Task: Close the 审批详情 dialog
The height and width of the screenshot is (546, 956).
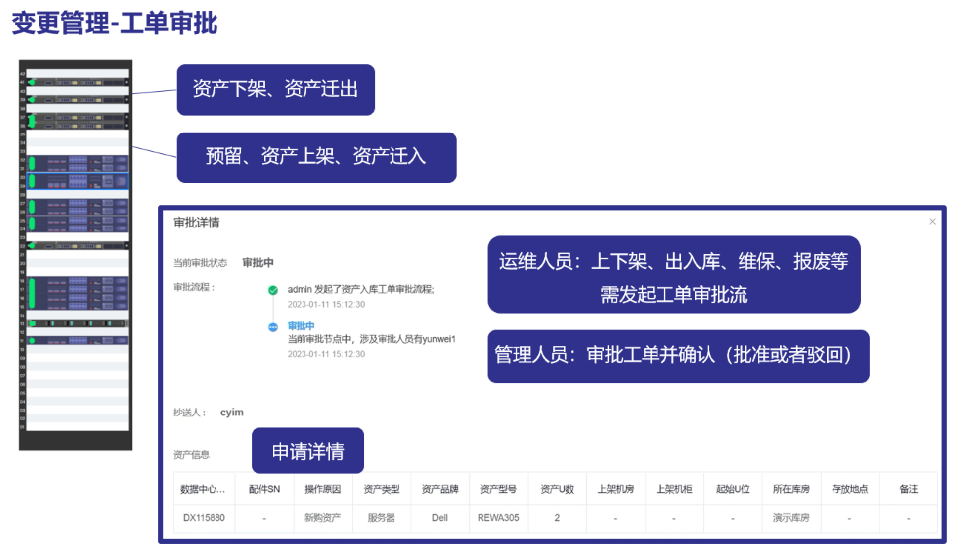Action: pos(932,222)
